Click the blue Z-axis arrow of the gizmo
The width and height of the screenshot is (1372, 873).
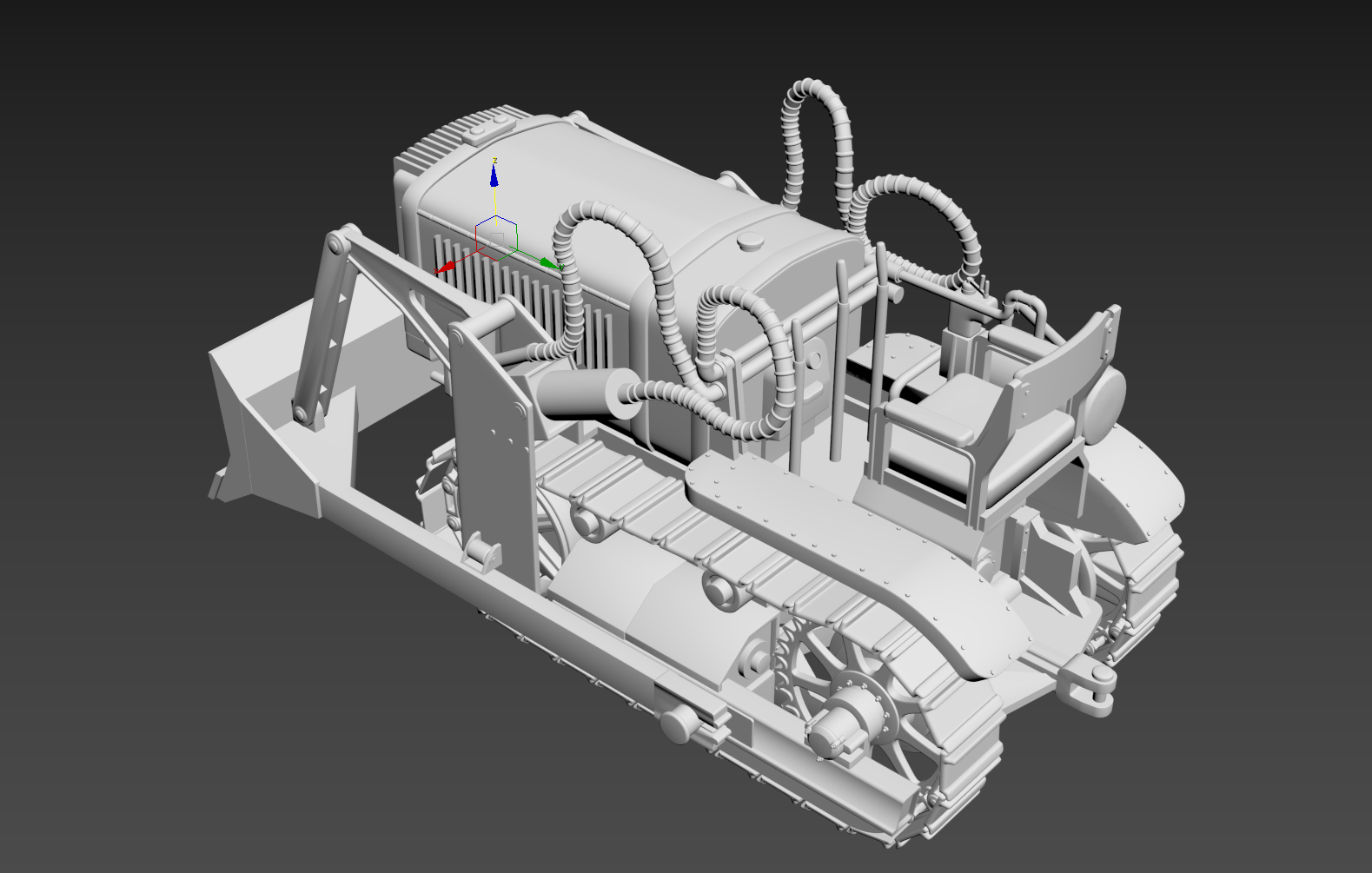[x=494, y=176]
